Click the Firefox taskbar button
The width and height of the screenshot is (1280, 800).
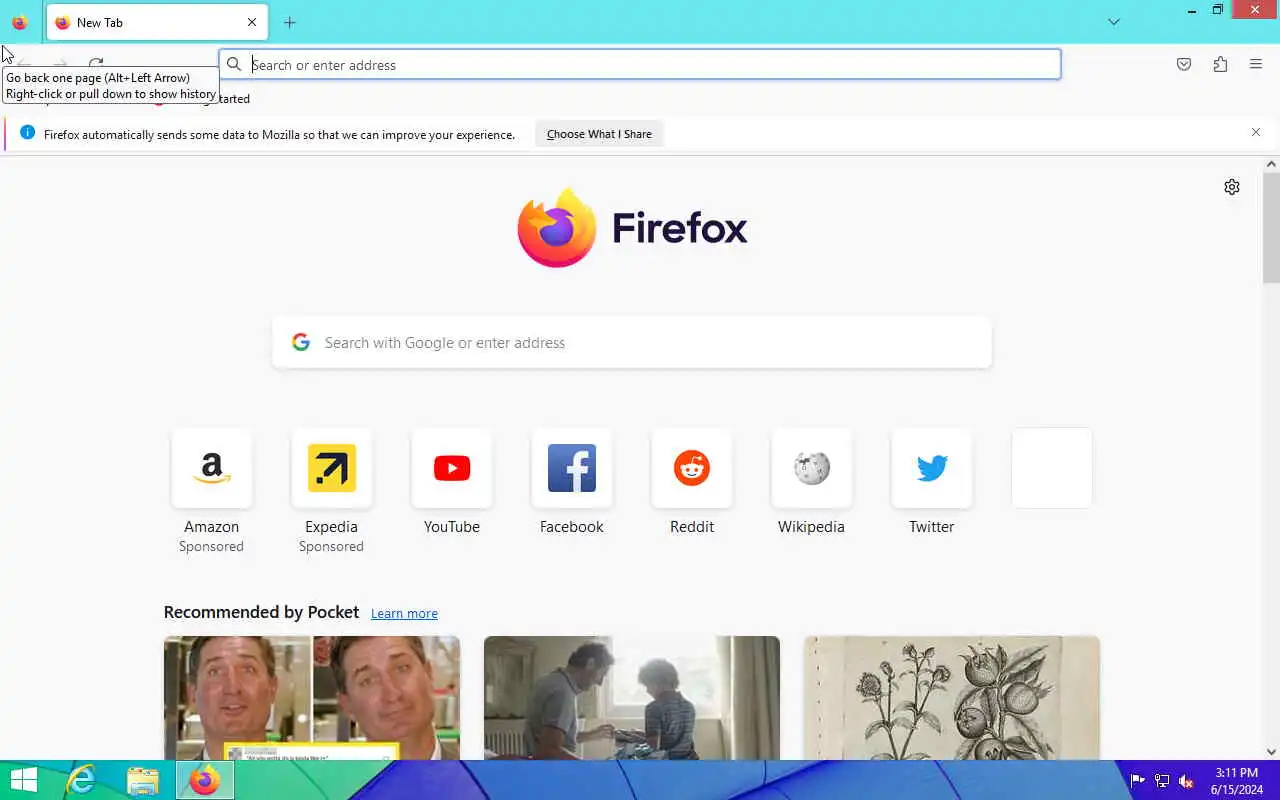click(205, 780)
